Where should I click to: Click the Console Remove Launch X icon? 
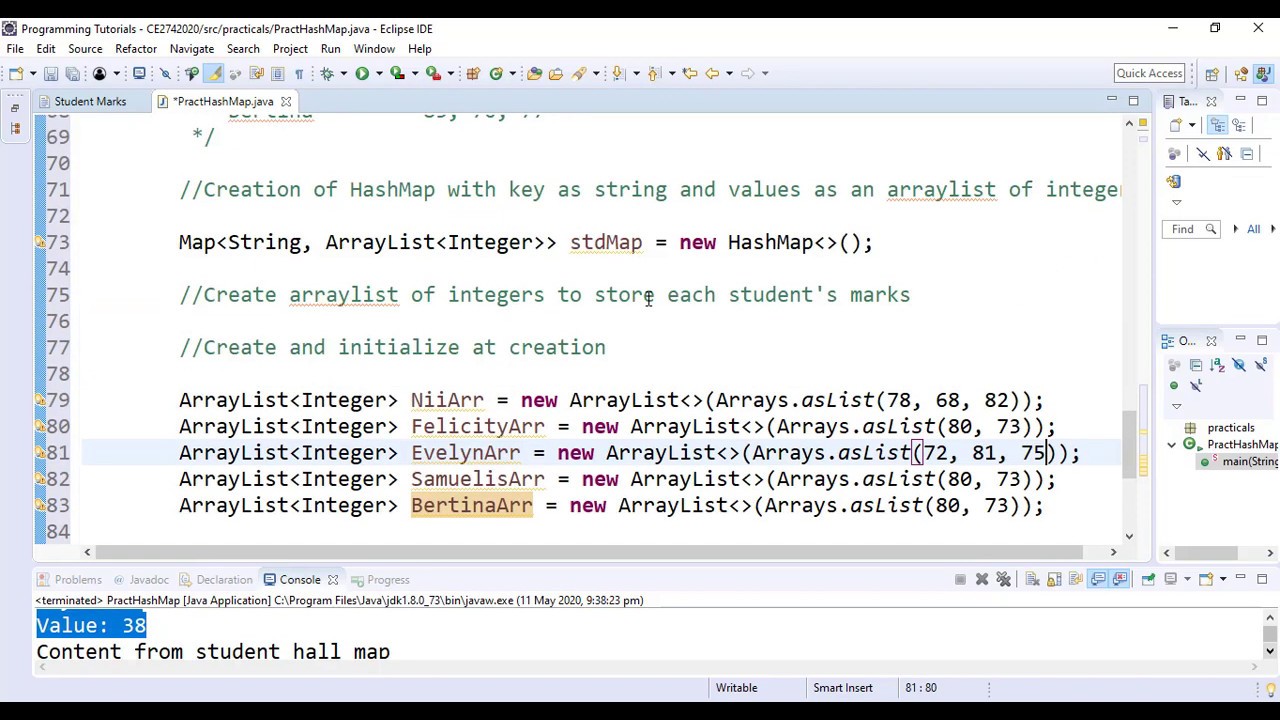[x=982, y=579]
